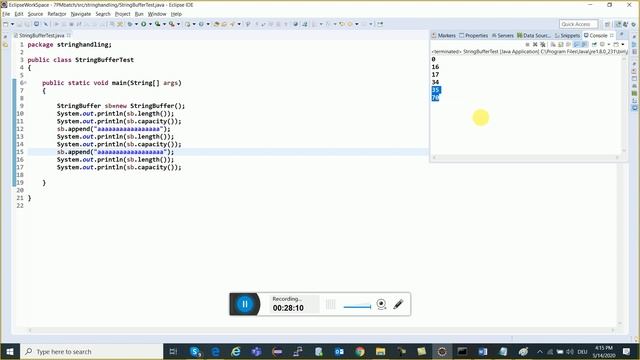Expand the Coverage dropdown arrow
The image size is (640, 360).
[164, 24]
